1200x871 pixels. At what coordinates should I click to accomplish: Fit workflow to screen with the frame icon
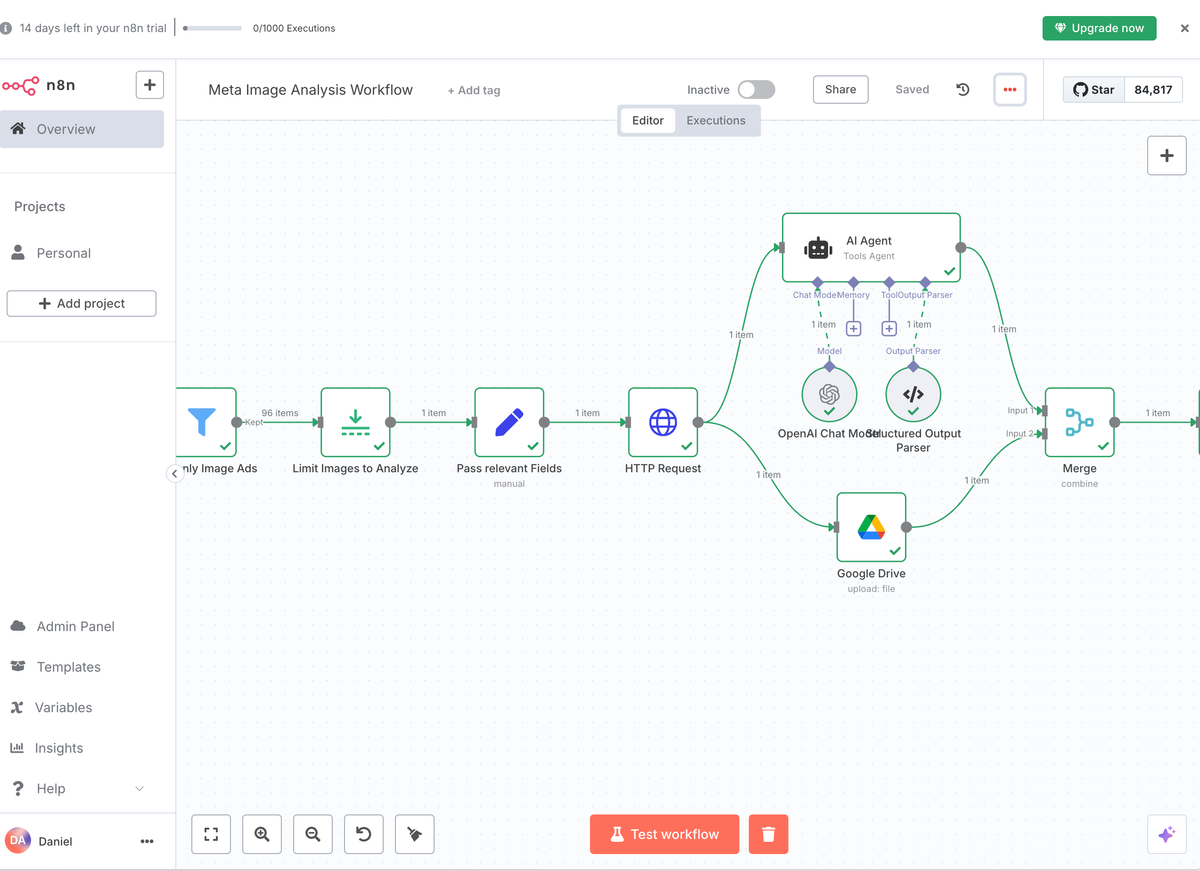(x=211, y=834)
